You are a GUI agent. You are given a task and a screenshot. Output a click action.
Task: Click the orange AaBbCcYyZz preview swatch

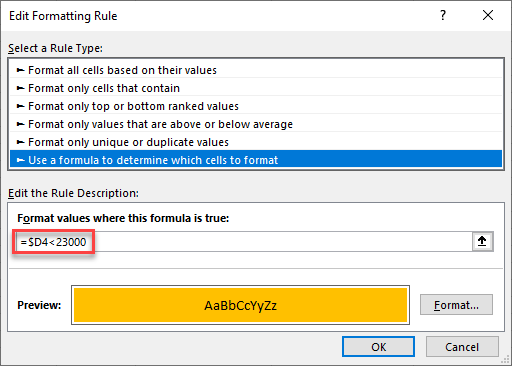[240, 305]
